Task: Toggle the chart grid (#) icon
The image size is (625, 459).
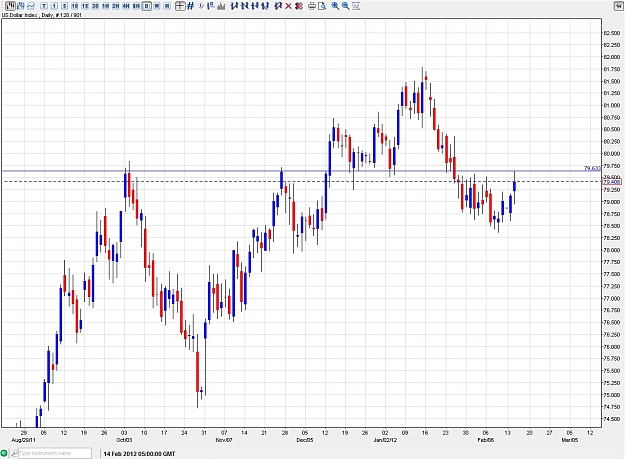Action: (x=191, y=6)
